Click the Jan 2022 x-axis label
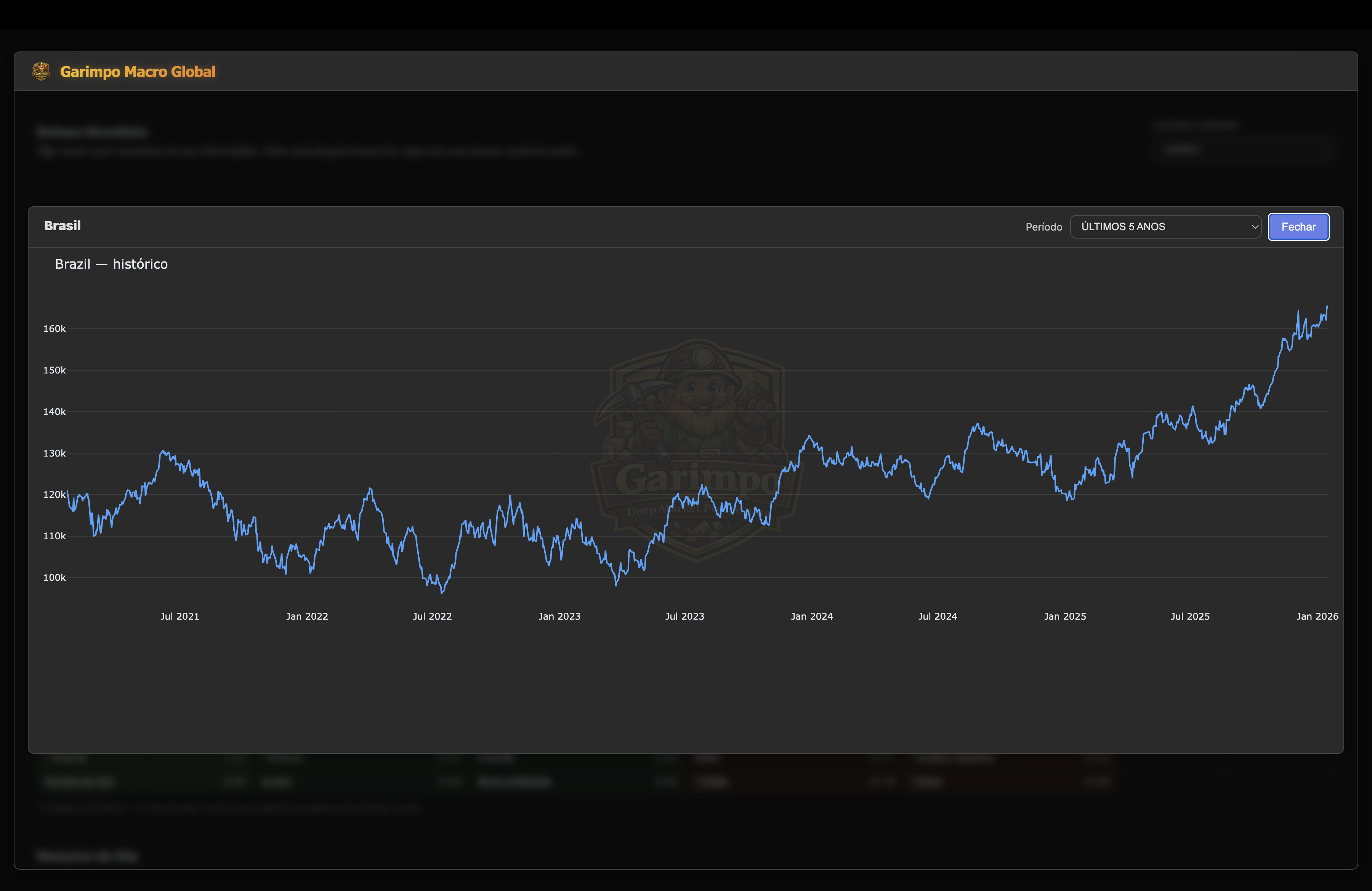 coord(307,616)
